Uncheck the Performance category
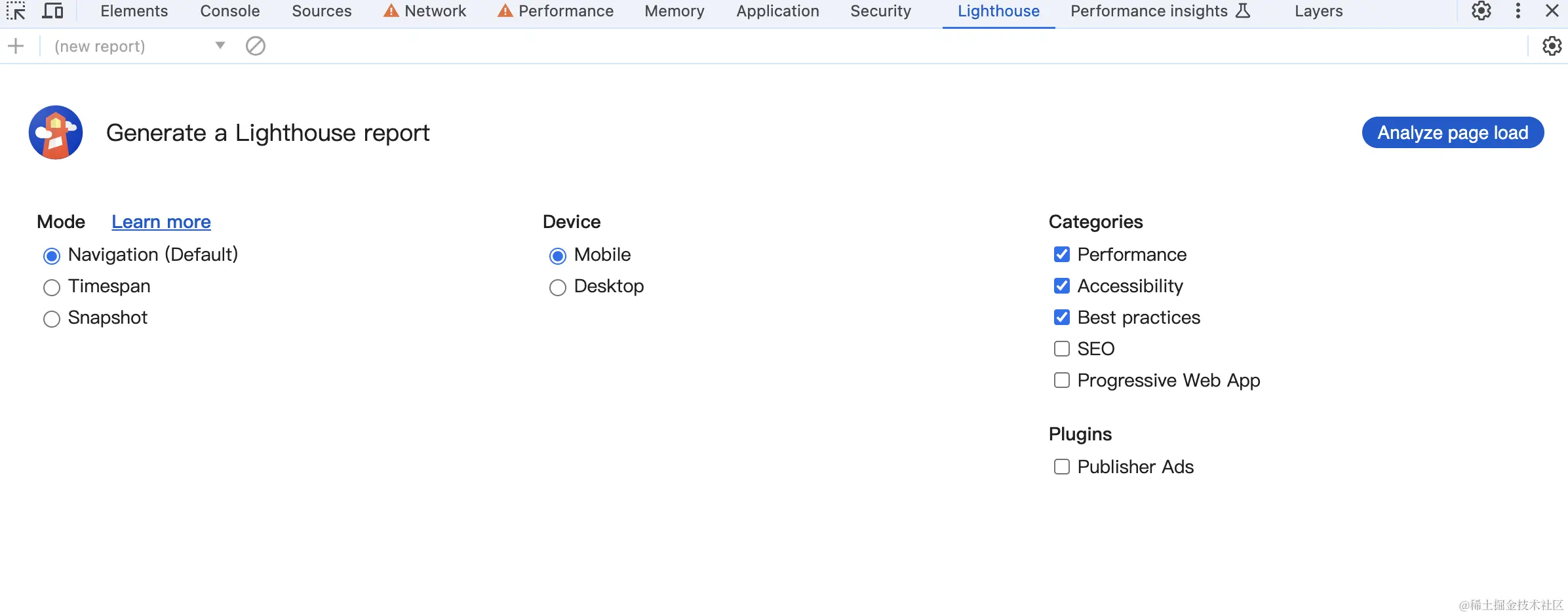The image size is (1568, 616). 1062,254
